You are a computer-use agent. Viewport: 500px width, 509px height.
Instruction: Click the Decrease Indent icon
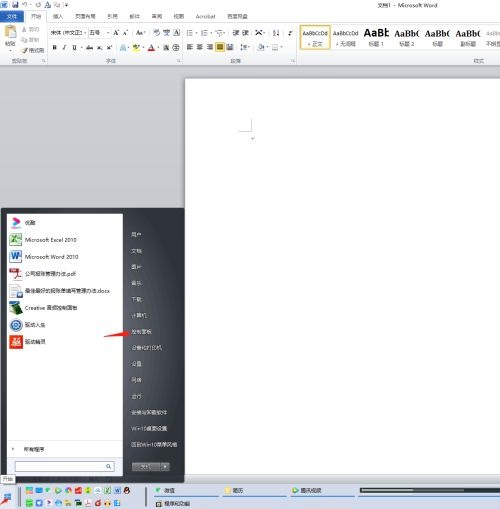[236, 33]
